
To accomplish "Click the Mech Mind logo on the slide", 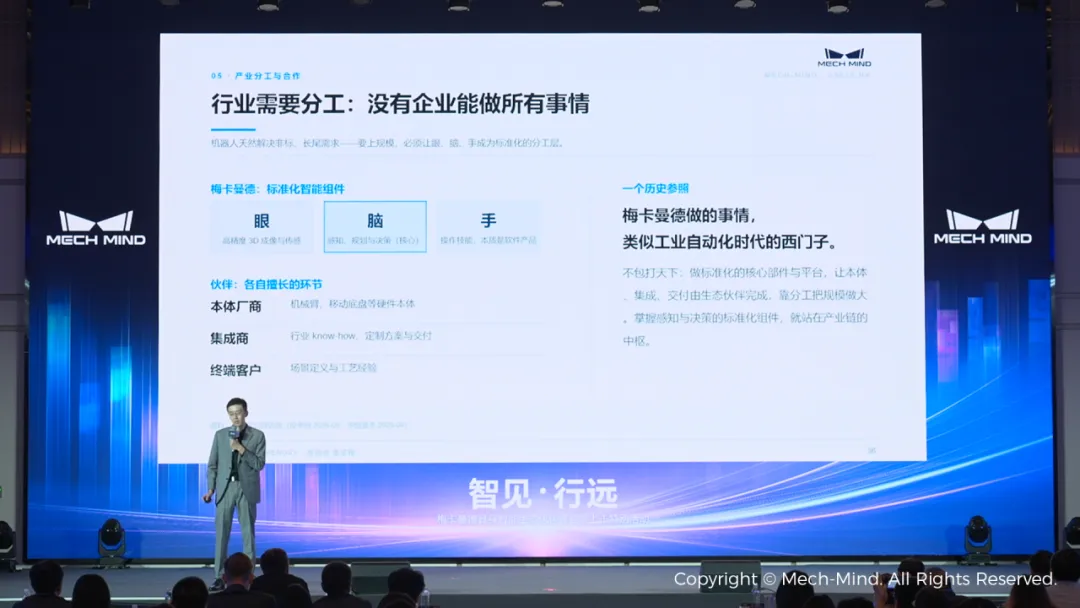I will click(x=844, y=58).
